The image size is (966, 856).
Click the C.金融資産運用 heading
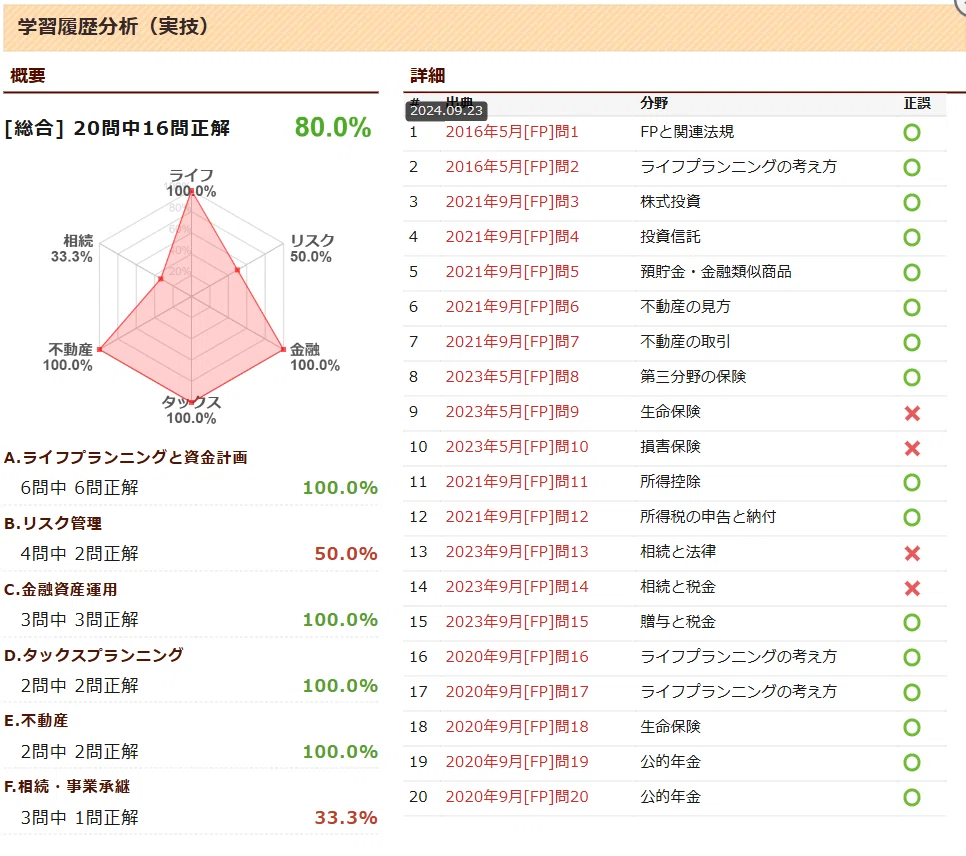click(60, 589)
